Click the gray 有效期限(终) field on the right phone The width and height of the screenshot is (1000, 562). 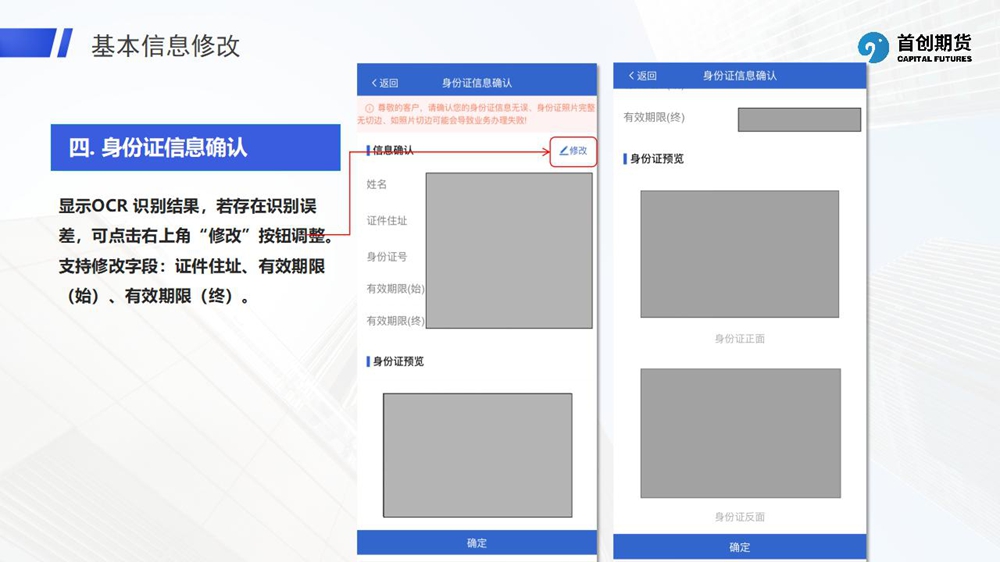coord(799,120)
